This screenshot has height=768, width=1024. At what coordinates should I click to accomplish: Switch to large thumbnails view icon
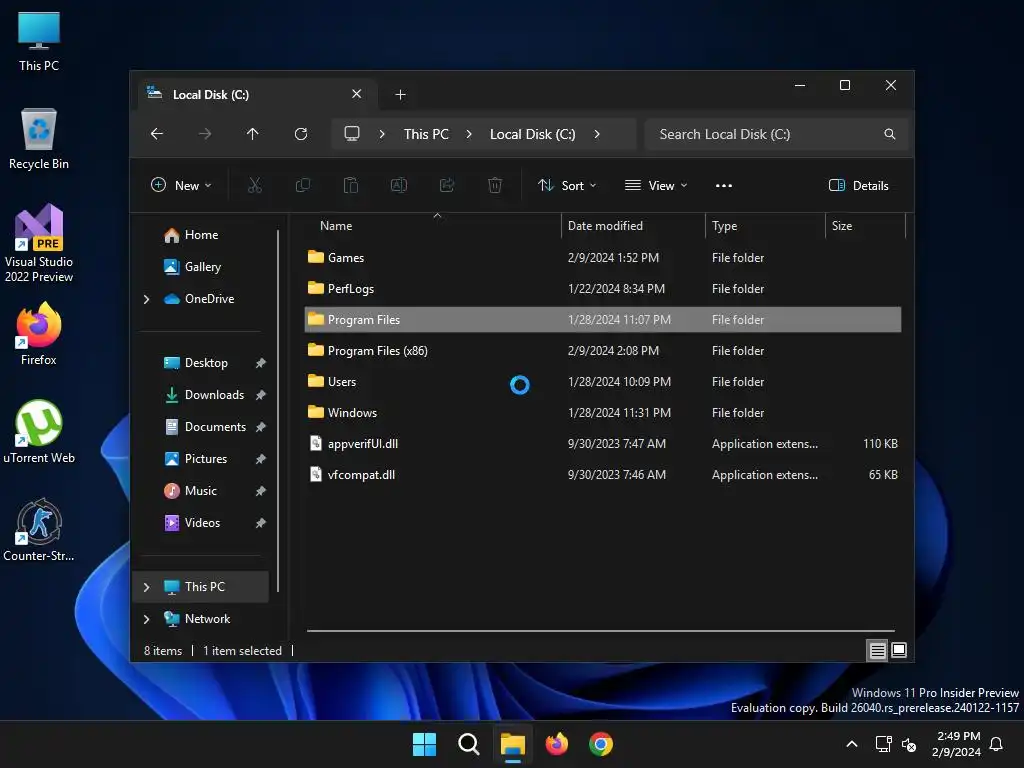click(899, 650)
